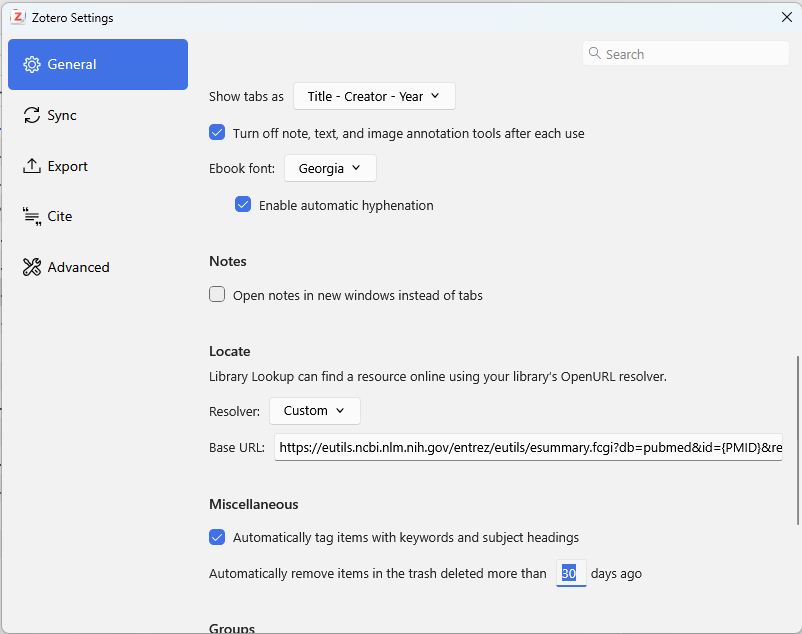Click the Cite quotation icon
The image size is (802, 634).
[32, 216]
